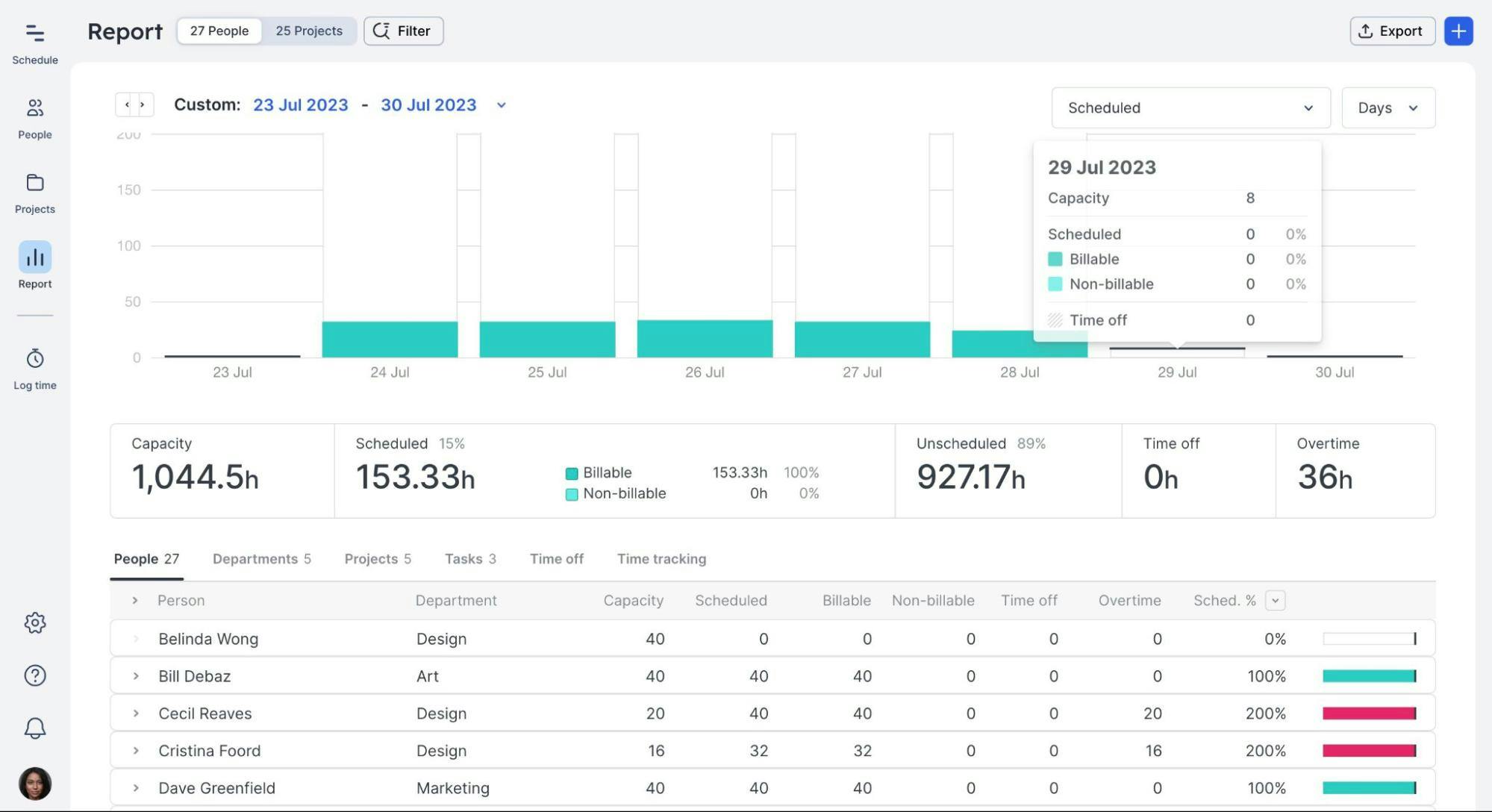Screen dimensions: 1492x812
Task: Open the Days granularity dropdown
Action: (x=1388, y=108)
